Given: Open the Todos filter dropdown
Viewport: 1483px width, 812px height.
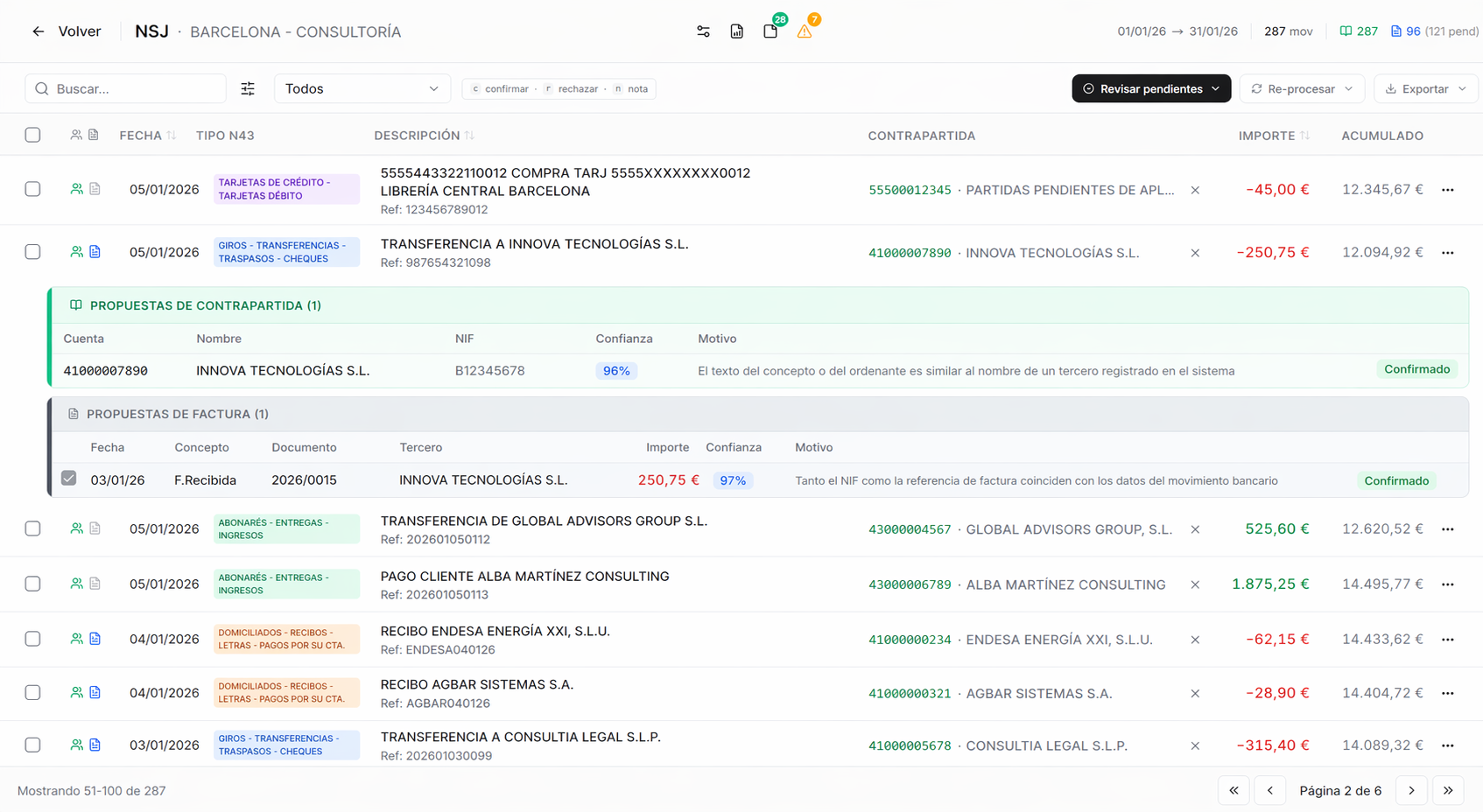Looking at the screenshot, I should (362, 88).
